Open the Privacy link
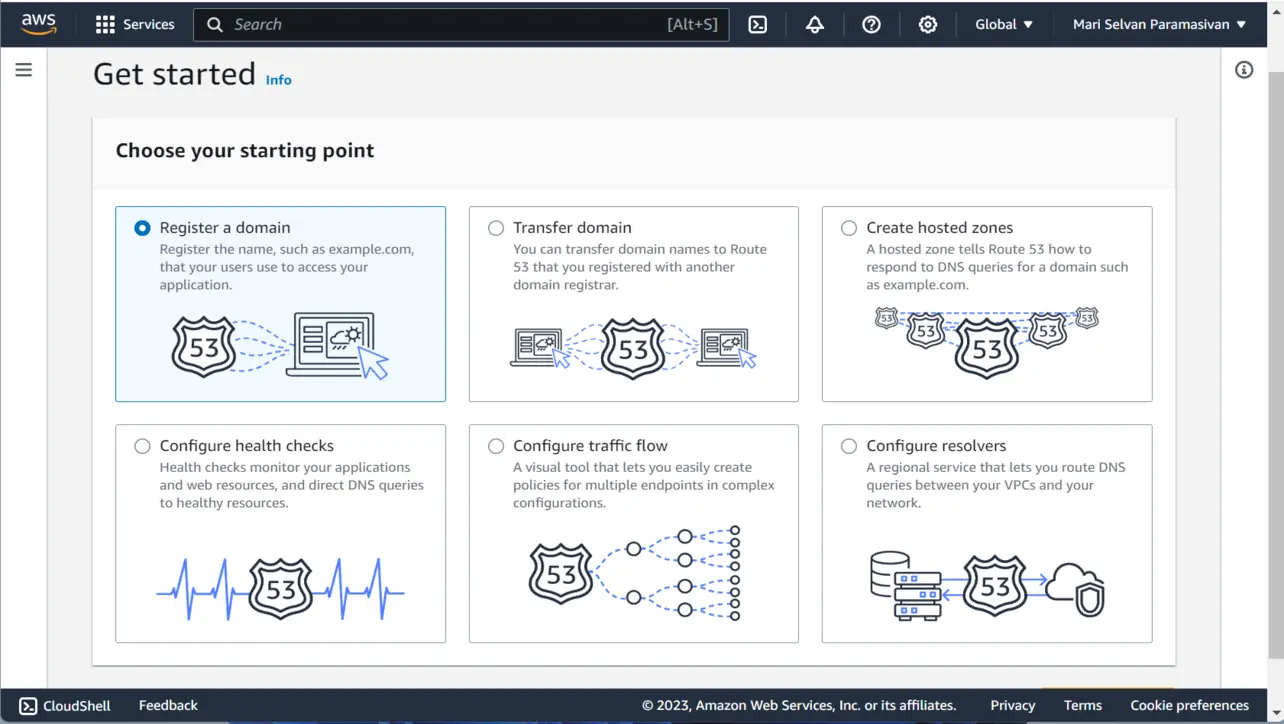This screenshot has height=724, width=1284. point(1013,705)
